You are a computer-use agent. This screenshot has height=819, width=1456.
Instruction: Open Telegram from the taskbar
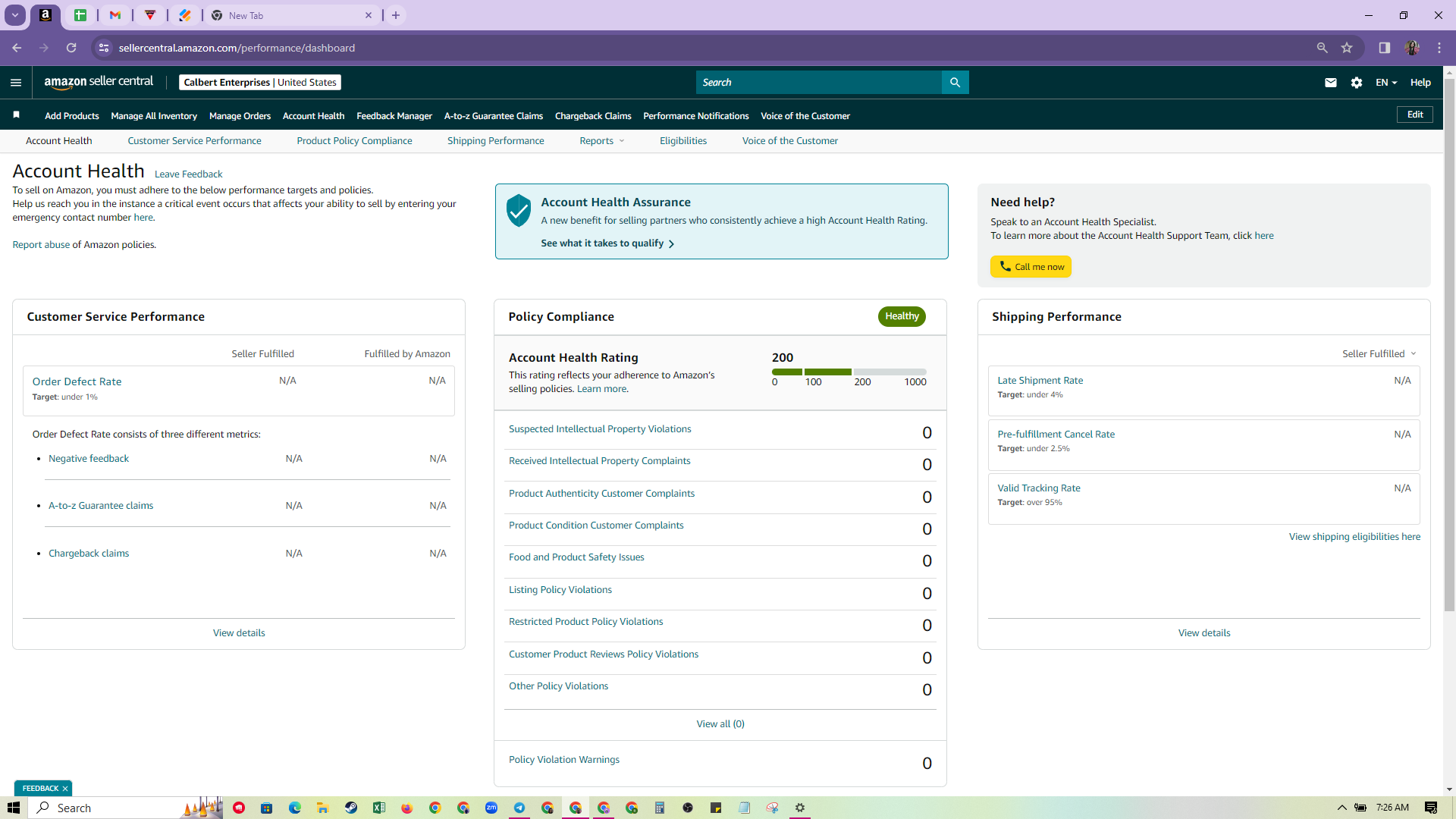(x=519, y=808)
